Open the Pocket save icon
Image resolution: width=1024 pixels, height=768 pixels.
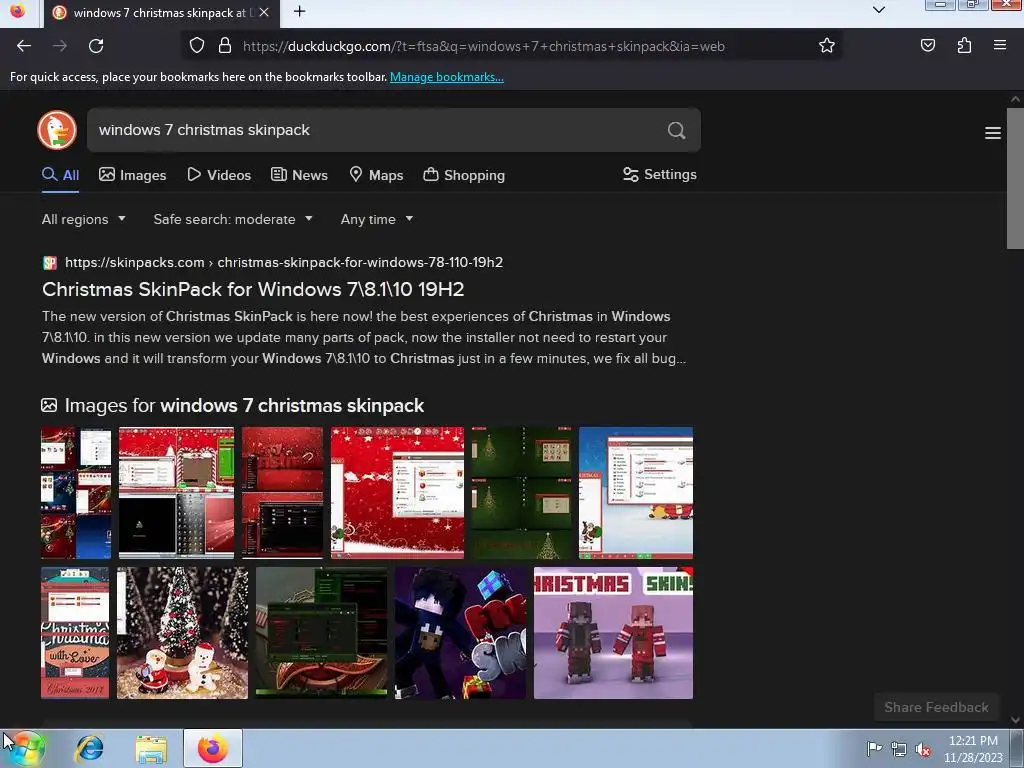click(927, 46)
